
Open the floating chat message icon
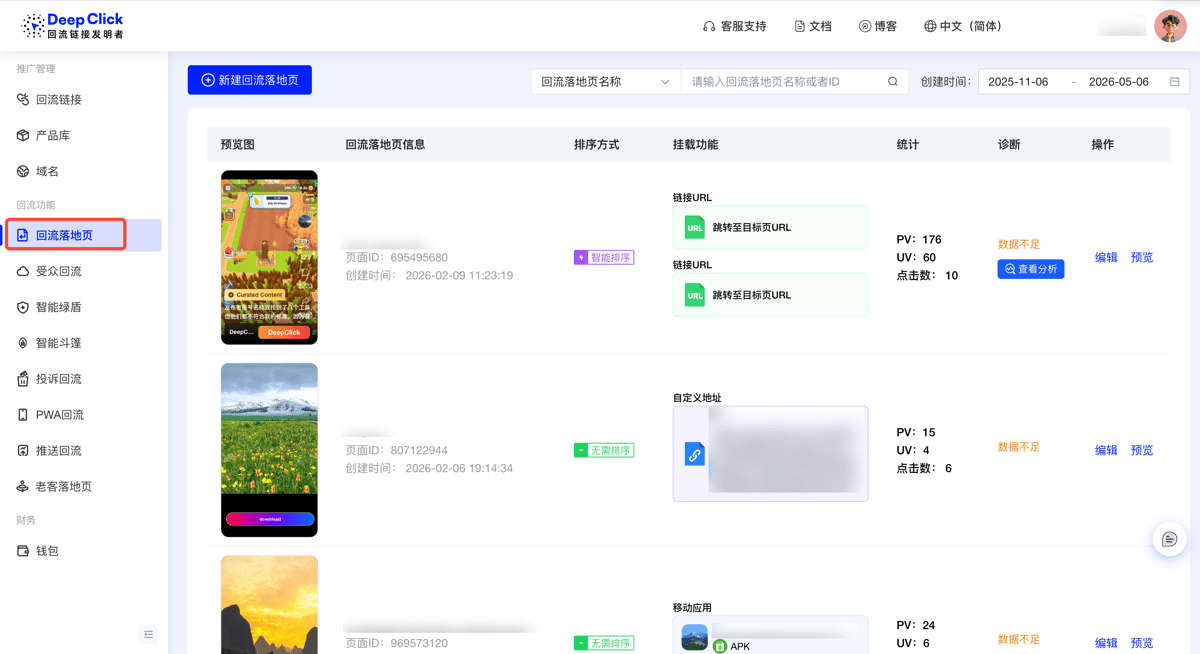[x=1170, y=539]
